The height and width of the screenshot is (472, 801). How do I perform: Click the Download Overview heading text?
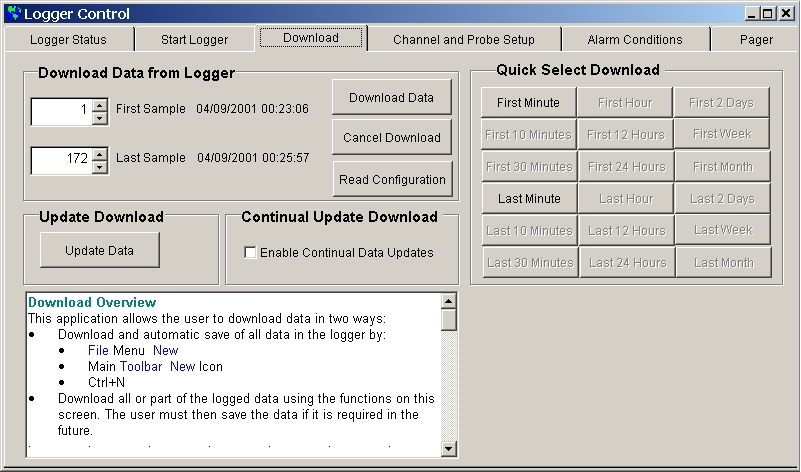pyautogui.click(x=92, y=302)
